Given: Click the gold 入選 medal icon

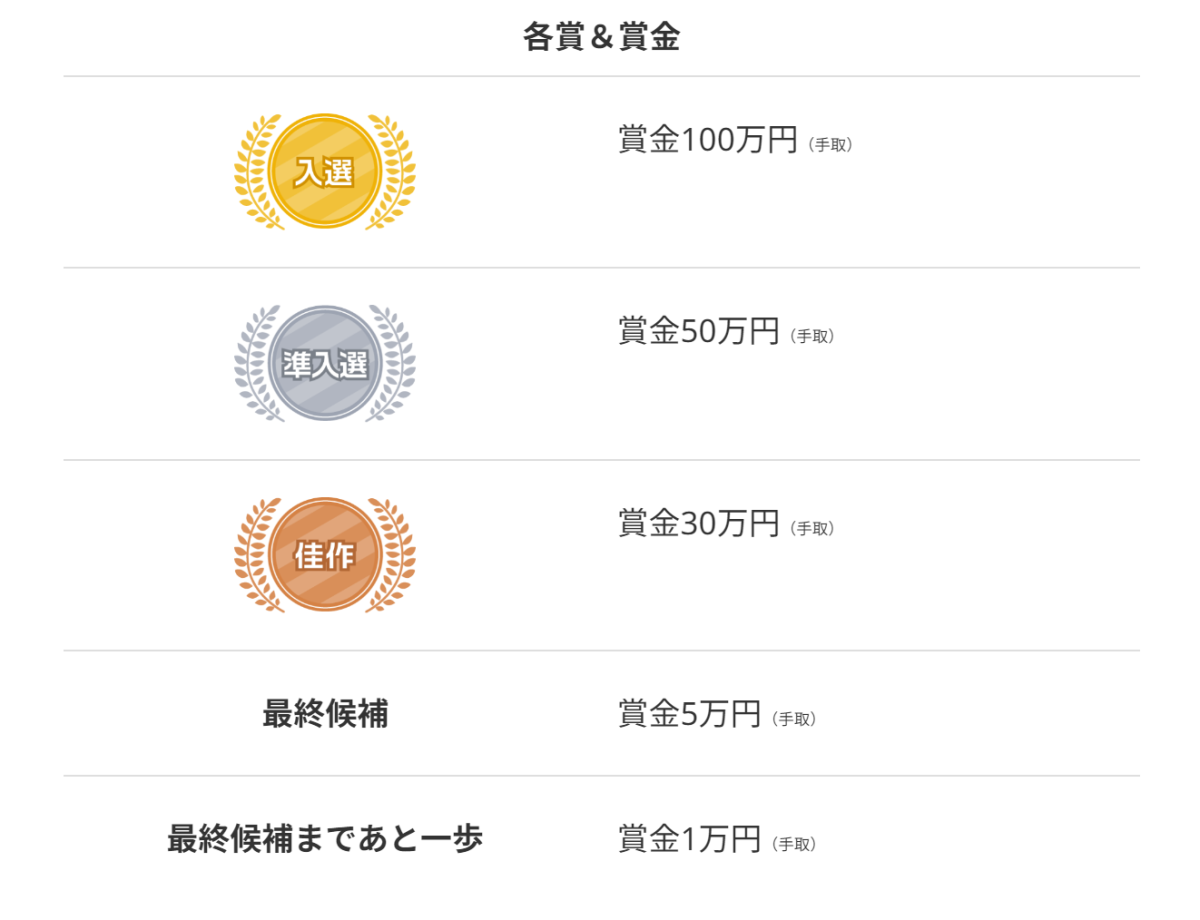Looking at the screenshot, I should click(x=325, y=172).
